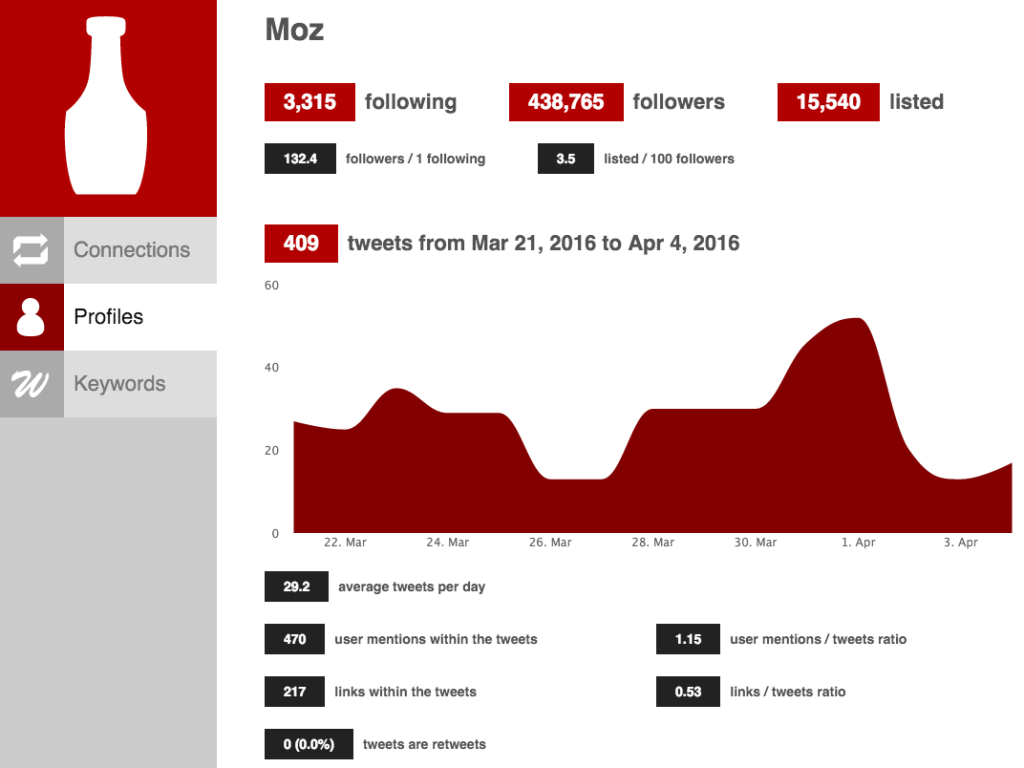Screen dimensions: 1024x768
Task: Click the 438,765 followers count badge
Action: click(x=566, y=102)
